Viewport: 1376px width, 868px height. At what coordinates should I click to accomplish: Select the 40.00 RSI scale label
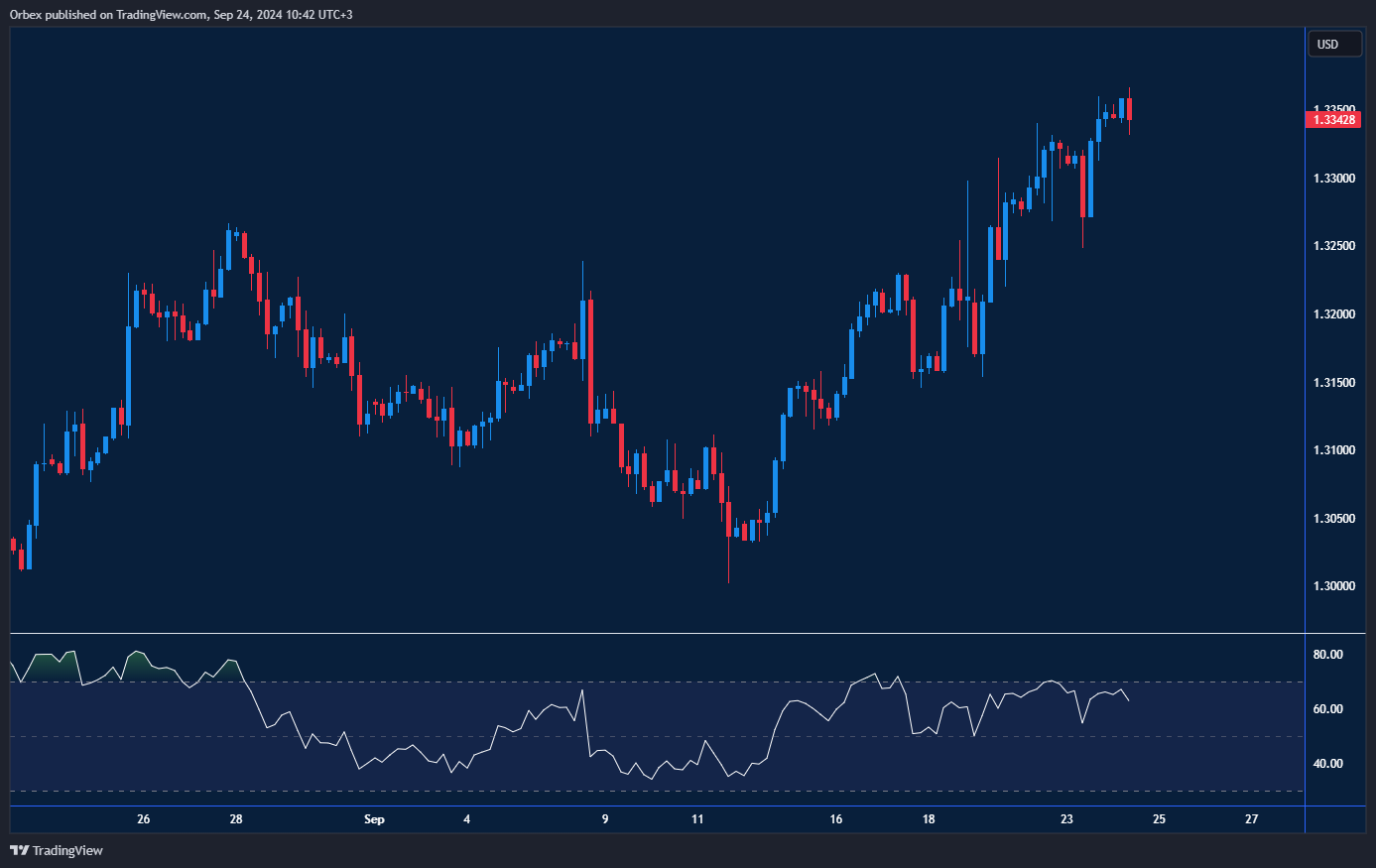pyautogui.click(x=1327, y=764)
